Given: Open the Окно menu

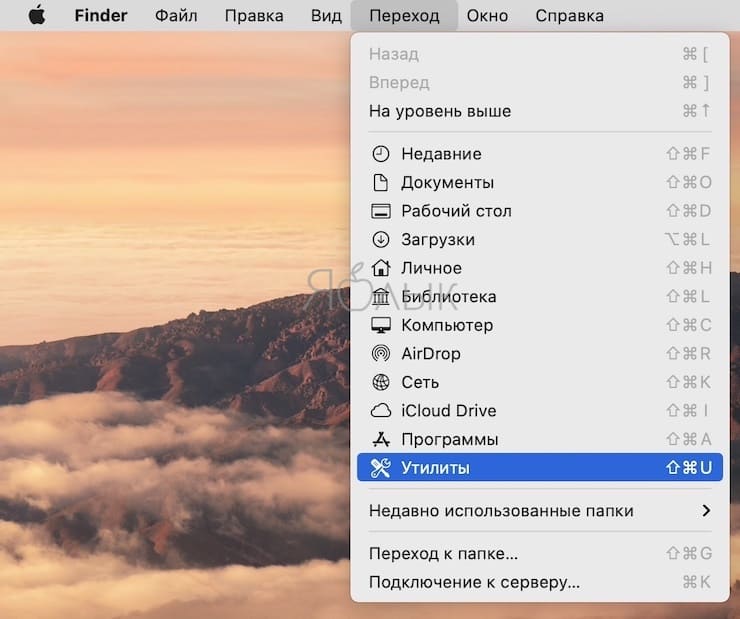Looking at the screenshot, I should pos(487,16).
